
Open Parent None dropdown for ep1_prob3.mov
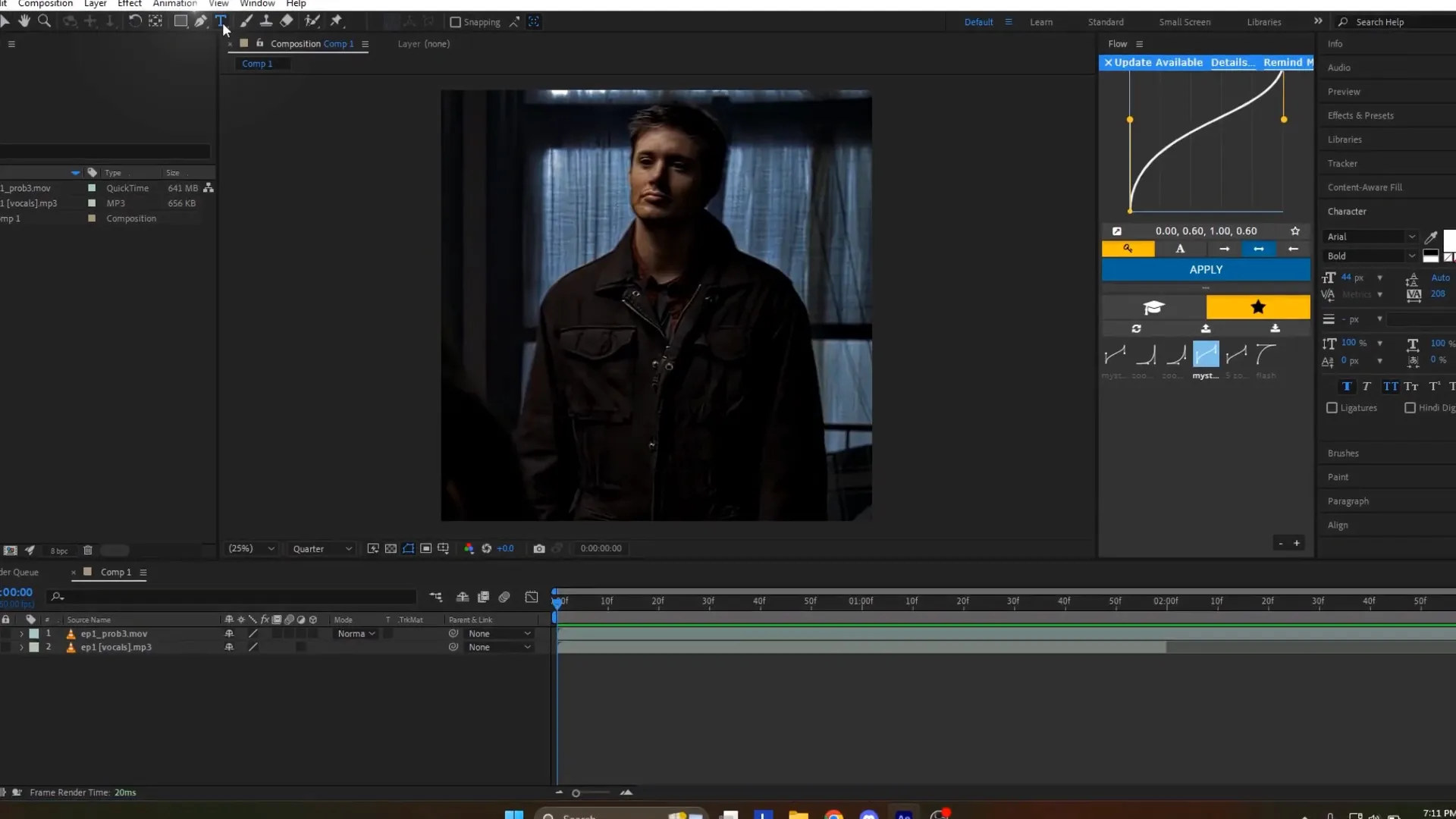[499, 634]
